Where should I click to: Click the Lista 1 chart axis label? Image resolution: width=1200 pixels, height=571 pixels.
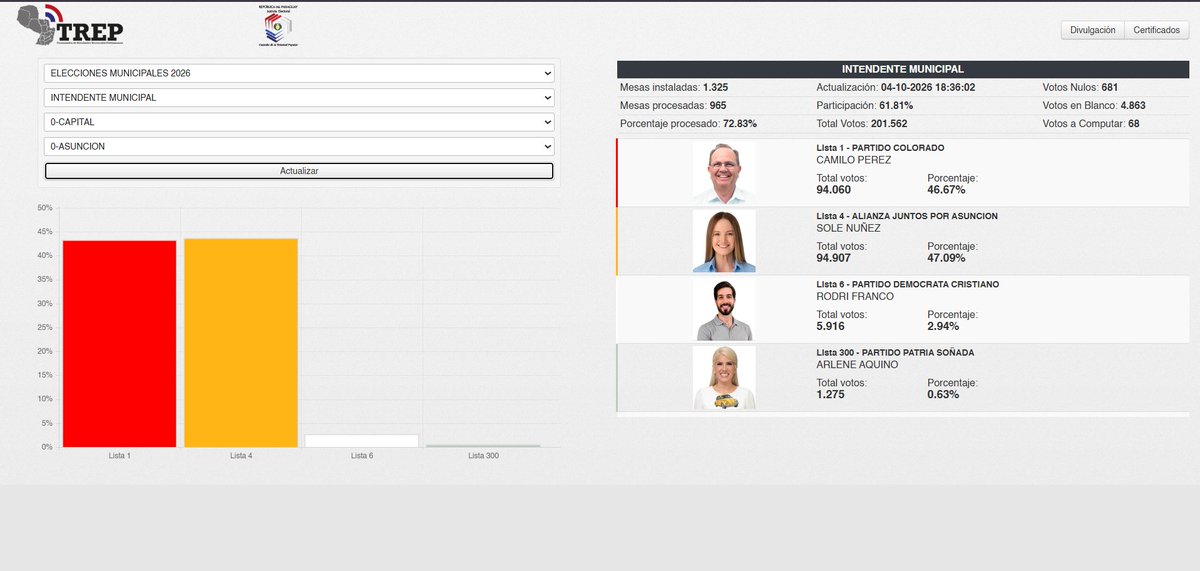pyautogui.click(x=119, y=456)
